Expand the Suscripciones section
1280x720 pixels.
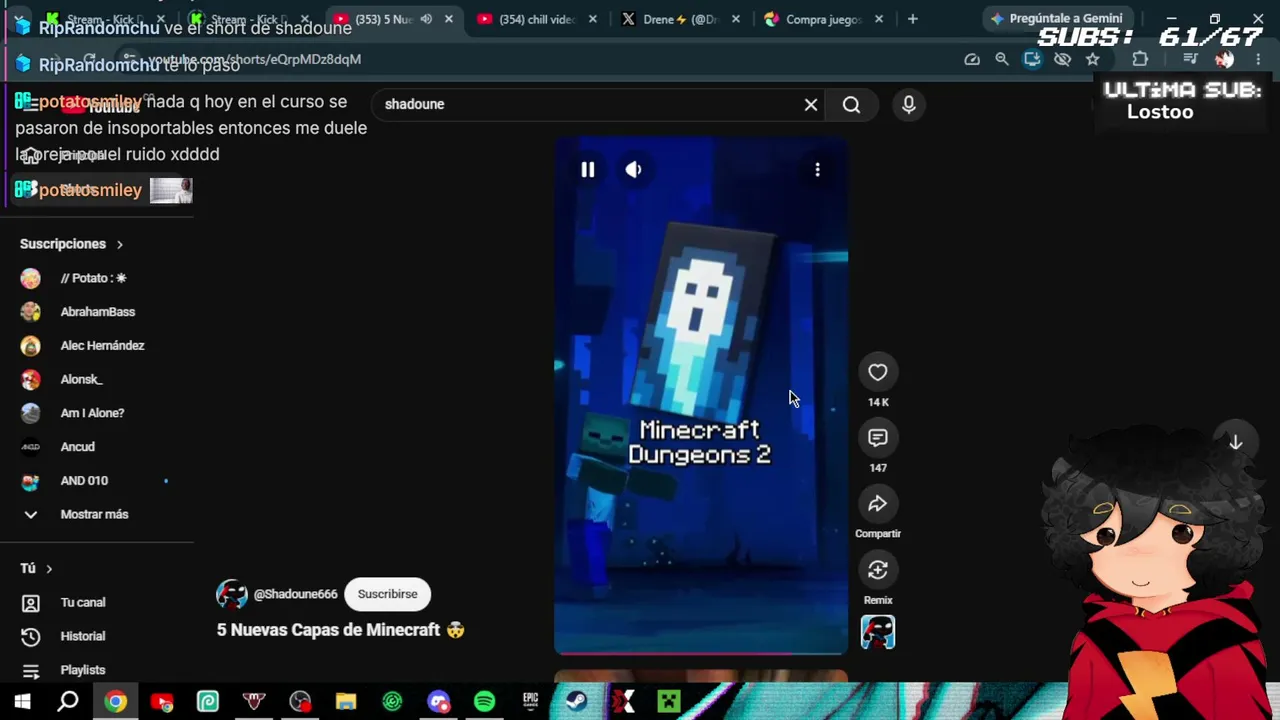pyautogui.click(x=71, y=244)
